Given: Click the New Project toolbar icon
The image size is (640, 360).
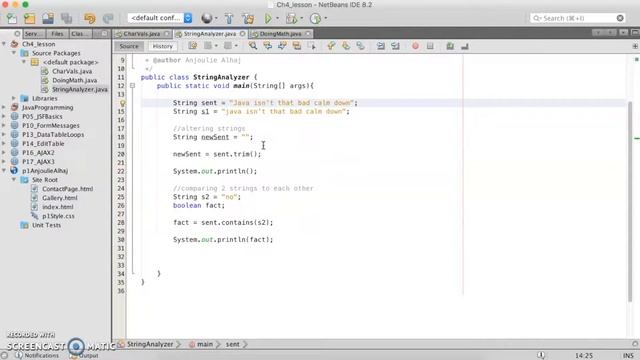Looking at the screenshot, I should point(30,18).
